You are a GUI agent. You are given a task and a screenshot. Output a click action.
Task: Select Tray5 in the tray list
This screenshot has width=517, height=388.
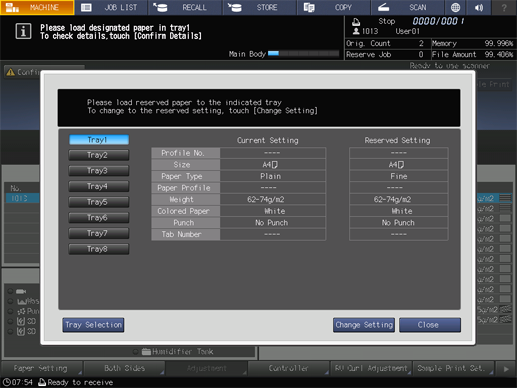tap(99, 202)
